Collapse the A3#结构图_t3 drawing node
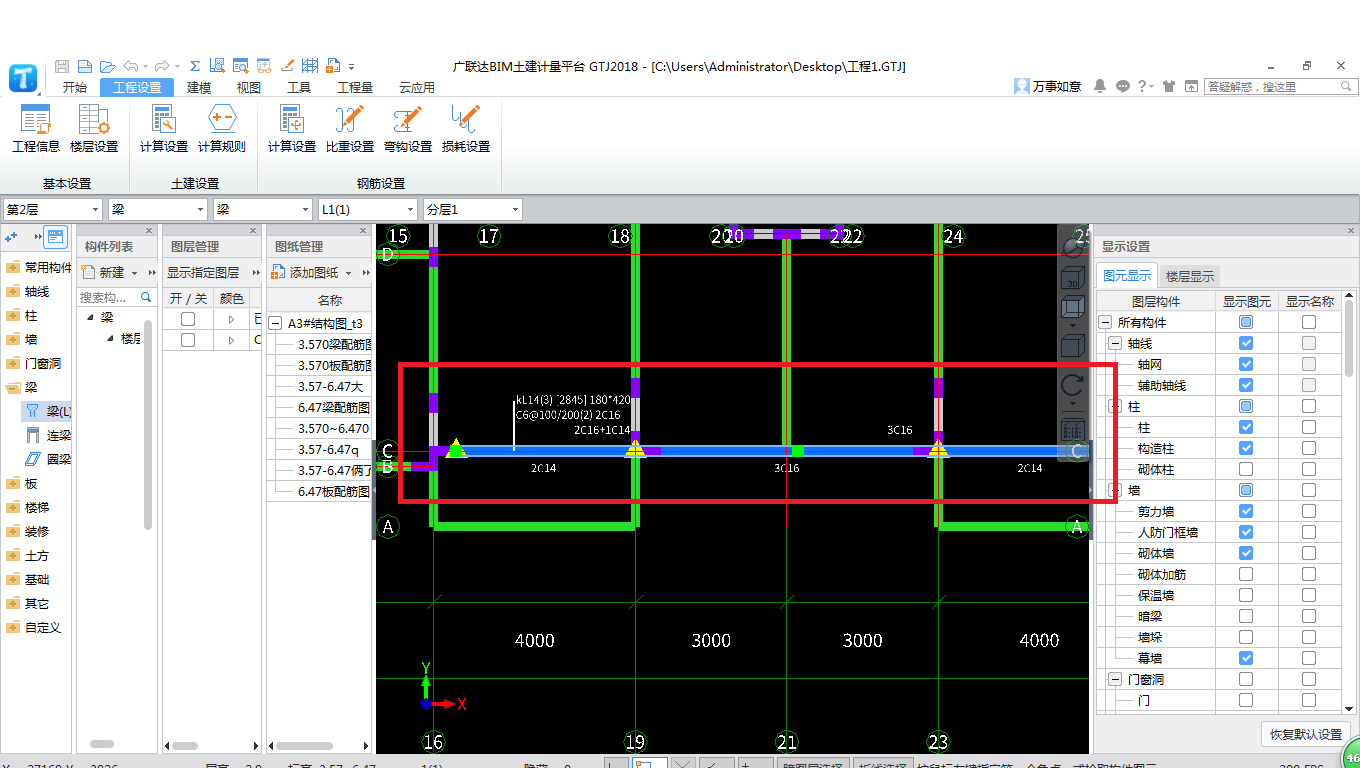The width and height of the screenshot is (1360, 768). click(x=276, y=323)
